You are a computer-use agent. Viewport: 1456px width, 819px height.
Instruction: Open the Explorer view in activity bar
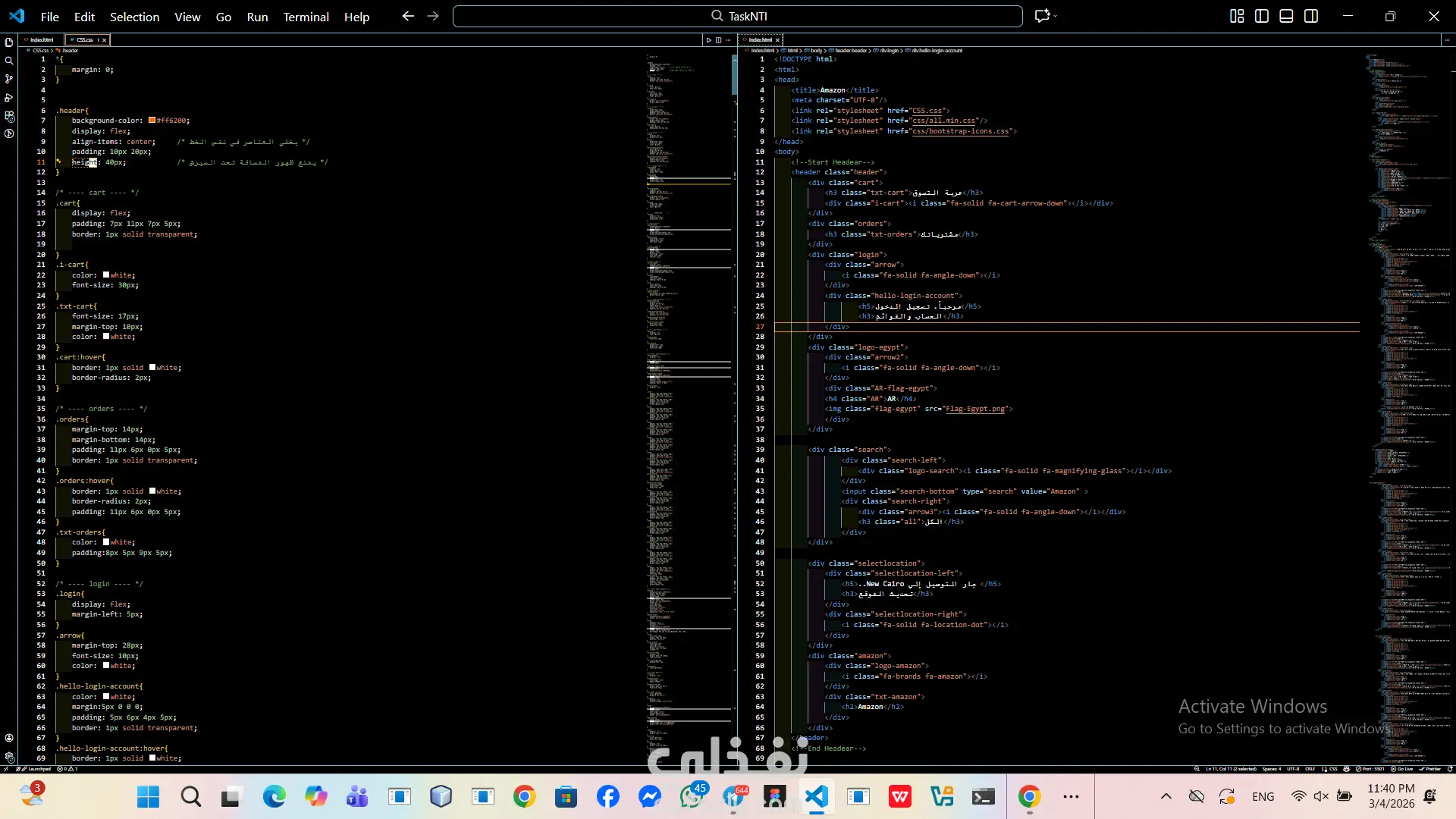coord(9,42)
